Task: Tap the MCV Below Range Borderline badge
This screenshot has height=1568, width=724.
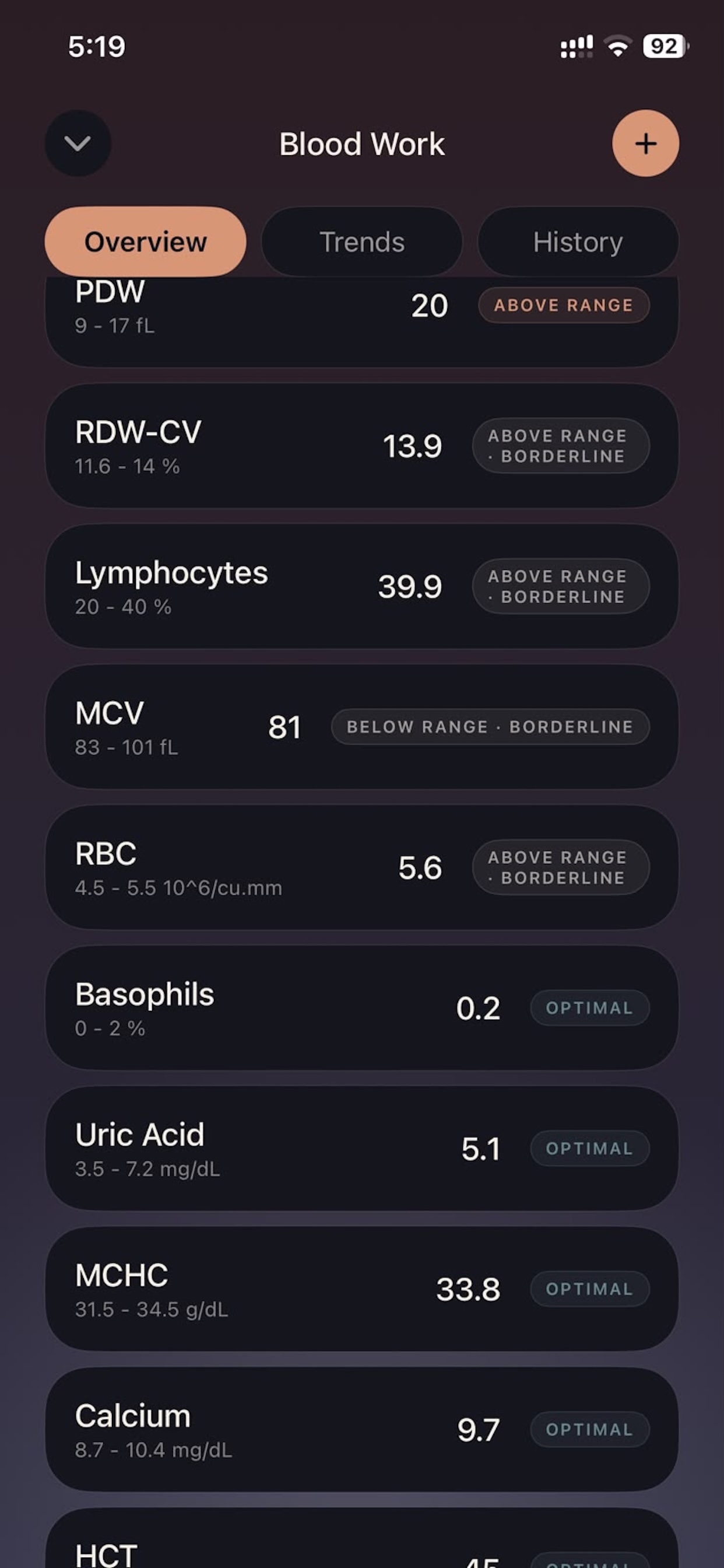Action: (x=490, y=727)
